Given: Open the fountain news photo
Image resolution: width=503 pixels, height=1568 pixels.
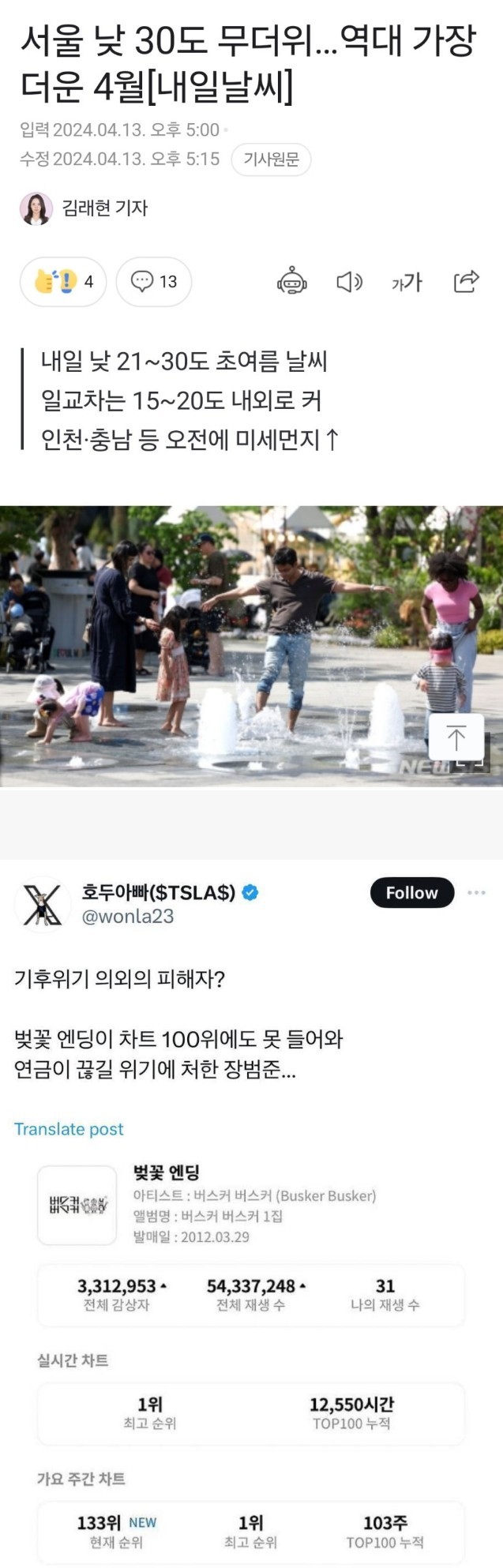Looking at the screenshot, I should coord(251,646).
